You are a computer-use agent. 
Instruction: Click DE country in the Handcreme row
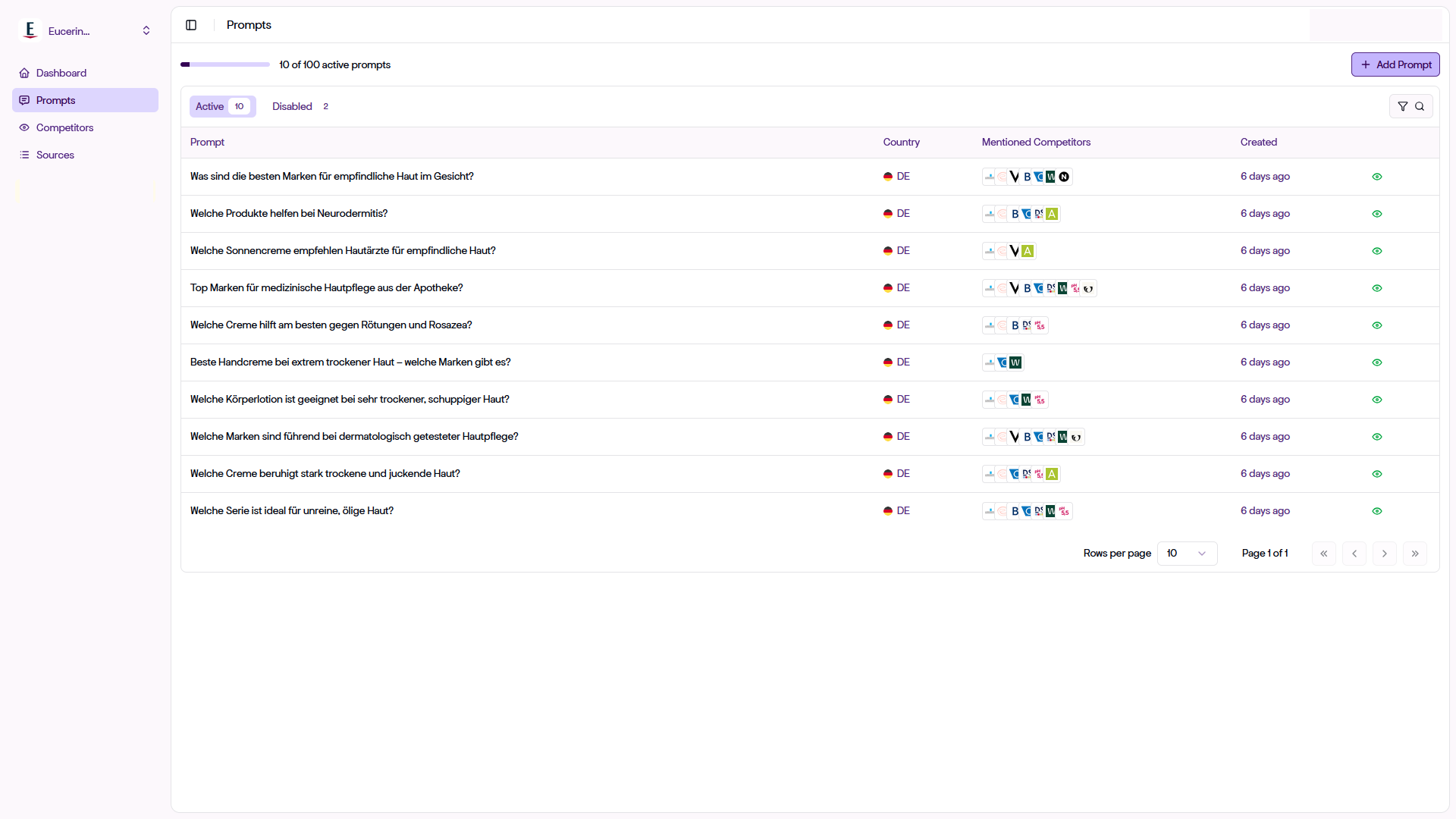[x=896, y=362]
